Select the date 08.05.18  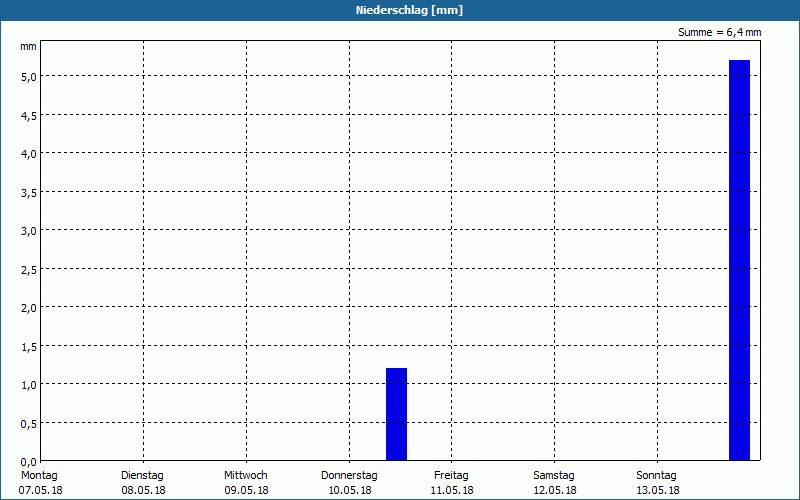click(143, 491)
